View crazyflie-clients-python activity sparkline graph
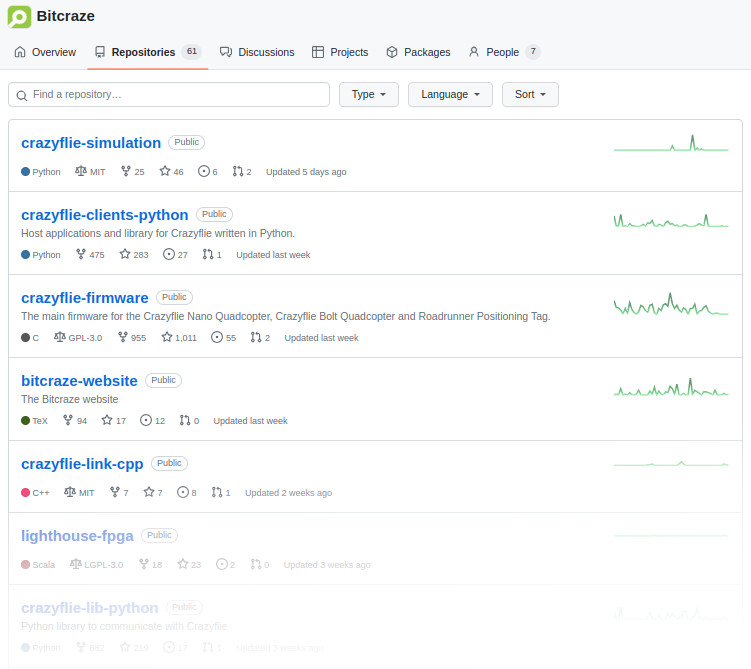The height and width of the screenshot is (669, 751). pyautogui.click(x=671, y=221)
